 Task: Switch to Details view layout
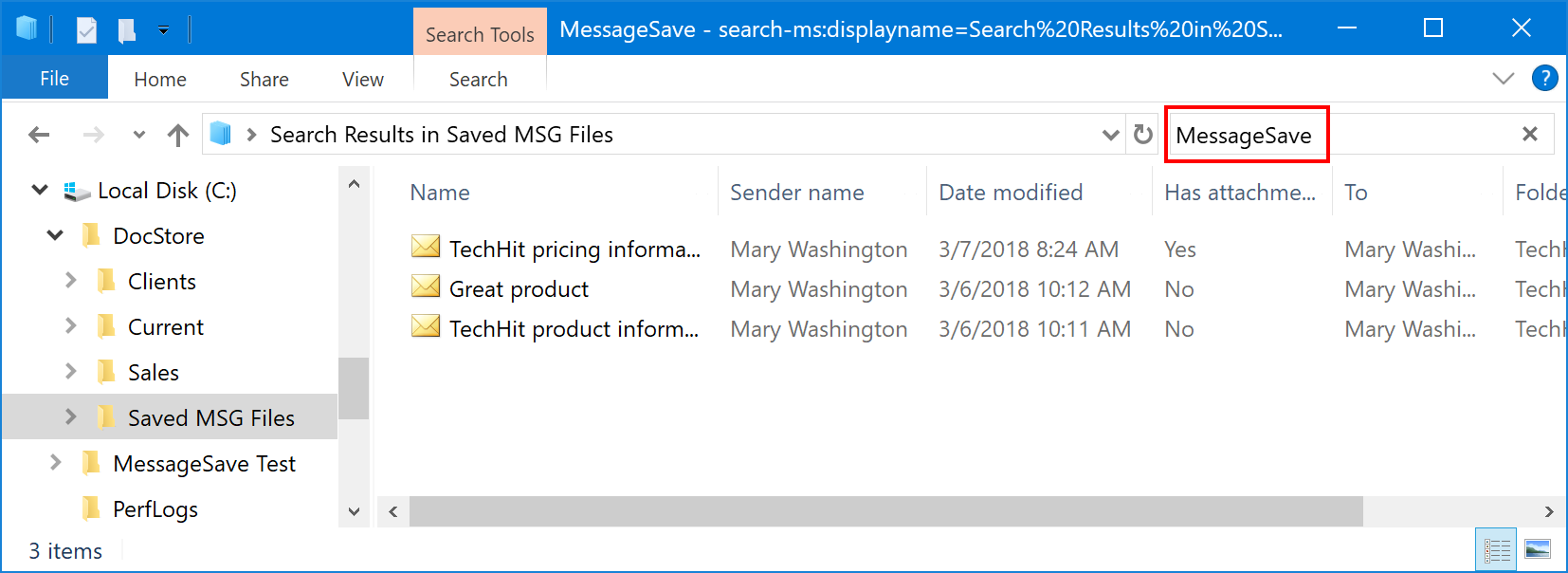click(x=1497, y=550)
